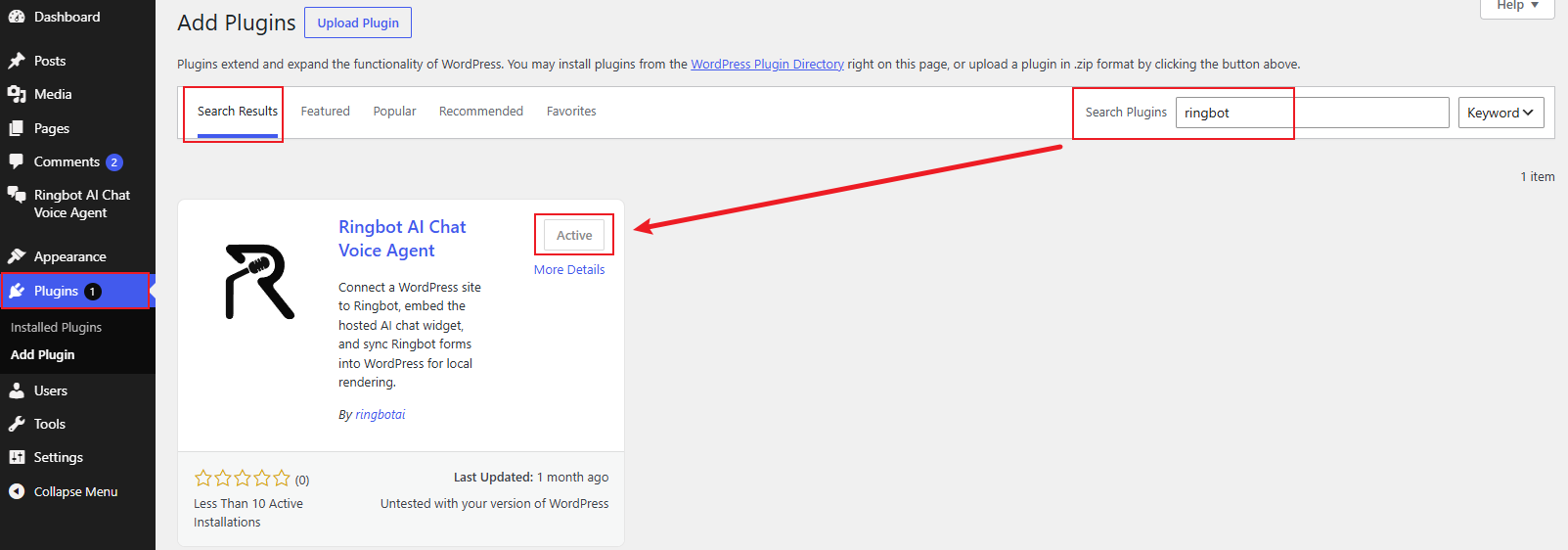The width and height of the screenshot is (1568, 550).
Task: Click the Upload Plugin button
Action: click(358, 23)
